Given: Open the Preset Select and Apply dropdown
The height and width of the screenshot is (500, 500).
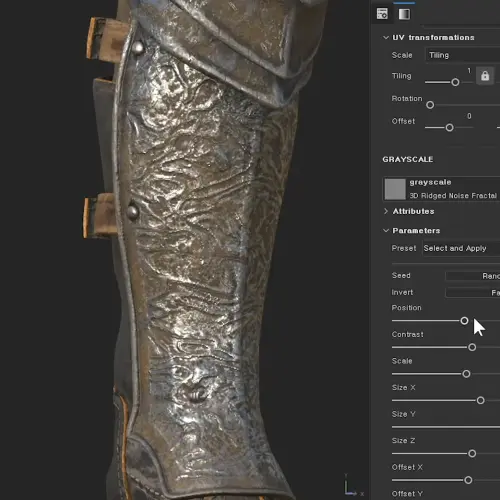Looking at the screenshot, I should tap(461, 249).
